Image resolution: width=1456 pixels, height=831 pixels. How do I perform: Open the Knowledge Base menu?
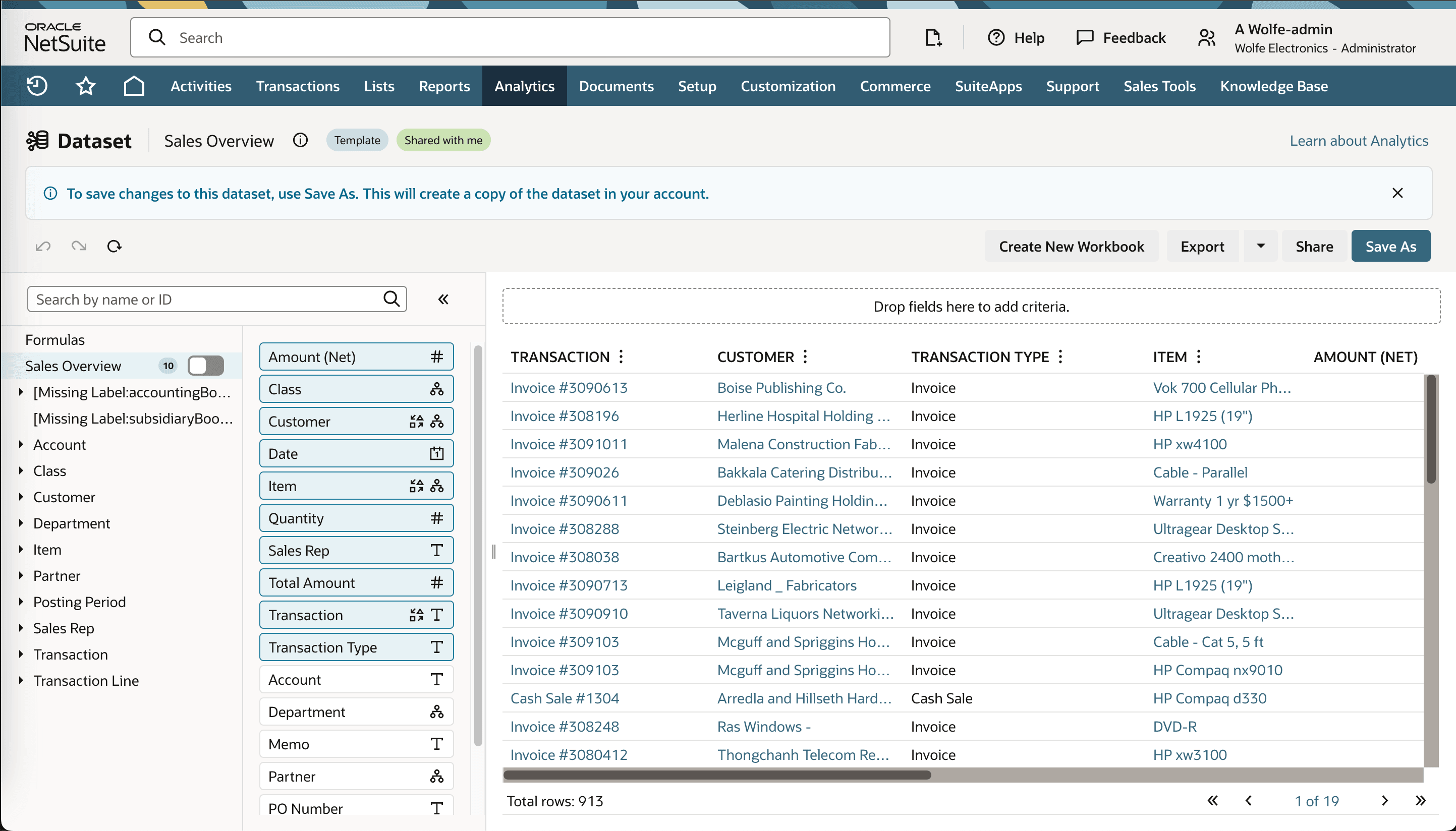coord(1274,86)
